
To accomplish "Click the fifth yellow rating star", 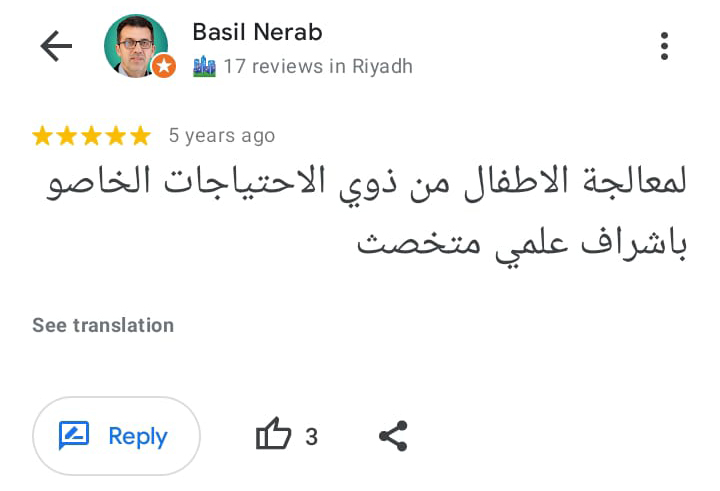I will pos(139,136).
